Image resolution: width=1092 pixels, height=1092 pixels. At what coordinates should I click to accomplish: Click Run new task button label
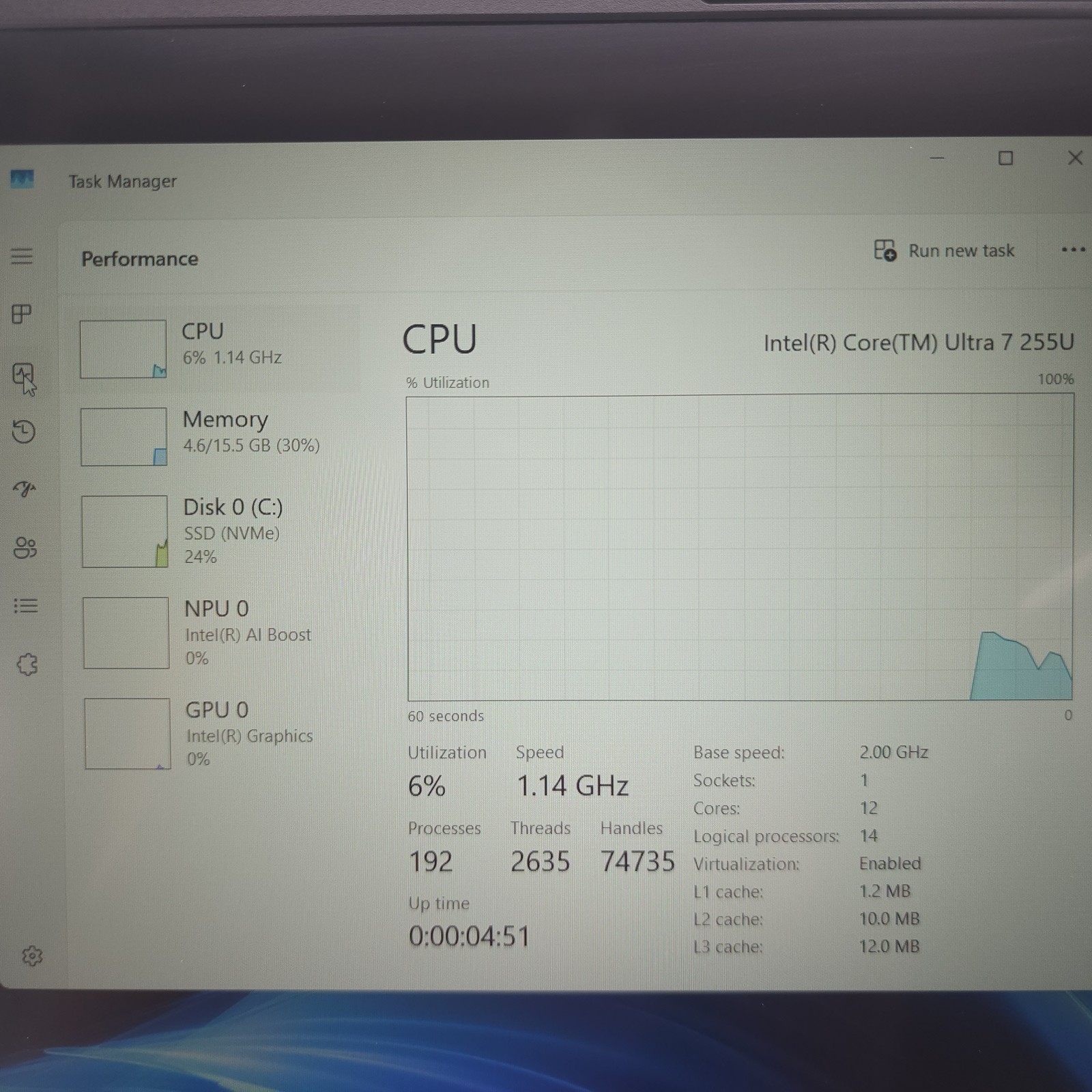[x=961, y=251]
